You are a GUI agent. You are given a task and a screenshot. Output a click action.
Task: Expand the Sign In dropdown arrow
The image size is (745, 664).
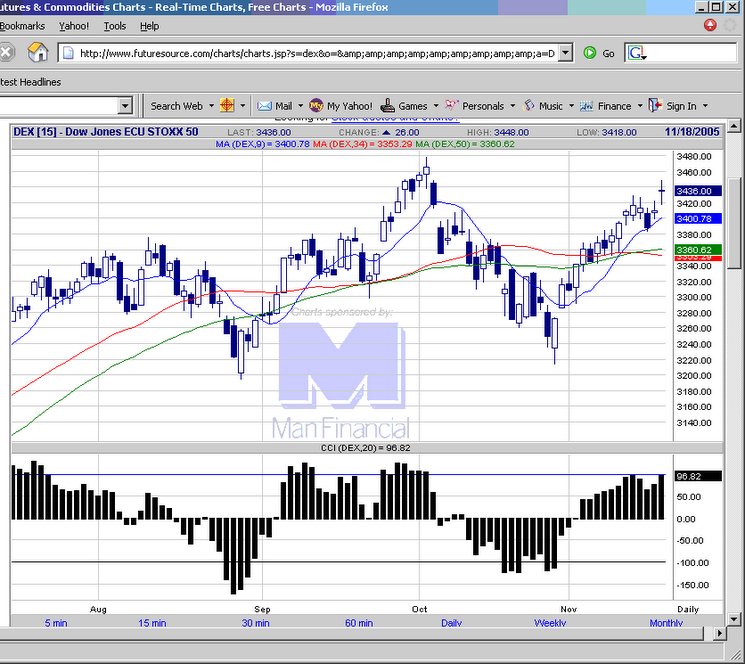tap(705, 106)
